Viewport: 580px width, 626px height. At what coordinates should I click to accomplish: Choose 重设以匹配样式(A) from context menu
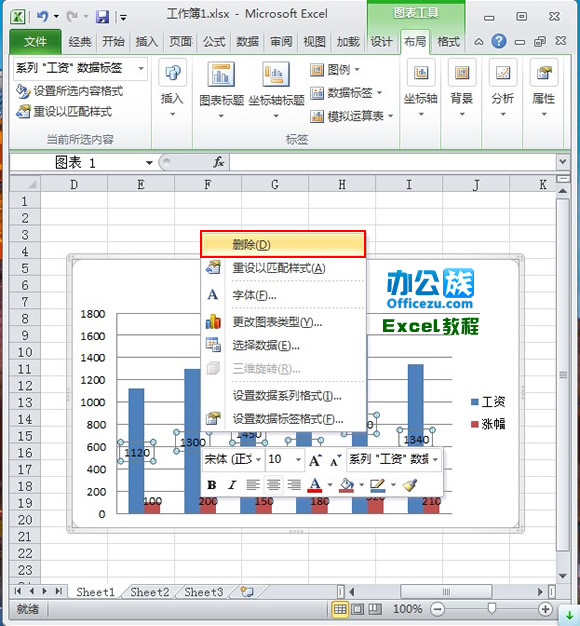(283, 268)
